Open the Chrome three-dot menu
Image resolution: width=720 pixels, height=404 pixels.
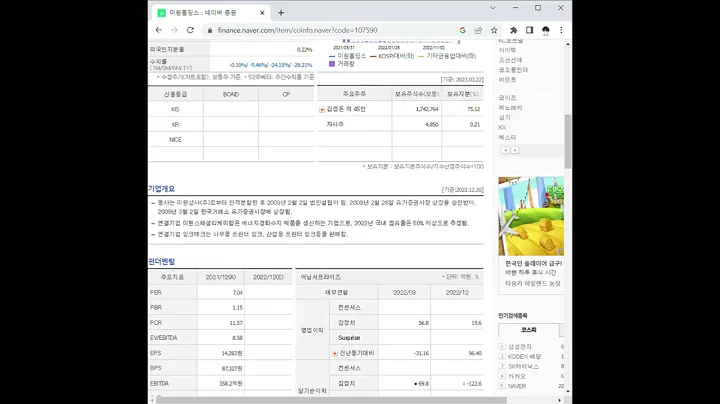(561, 30)
